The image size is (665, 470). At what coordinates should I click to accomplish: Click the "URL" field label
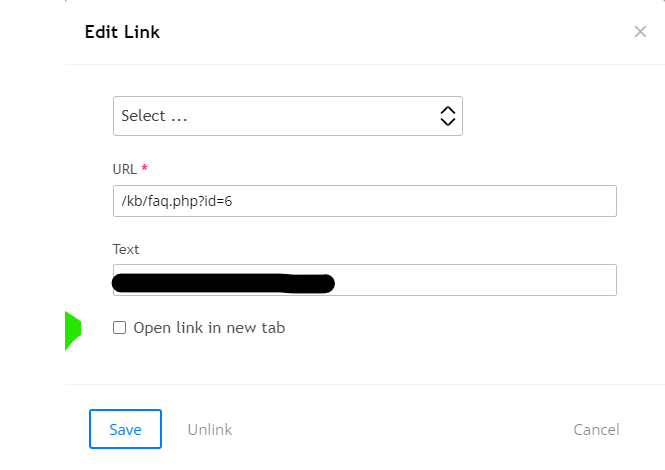(x=125, y=169)
